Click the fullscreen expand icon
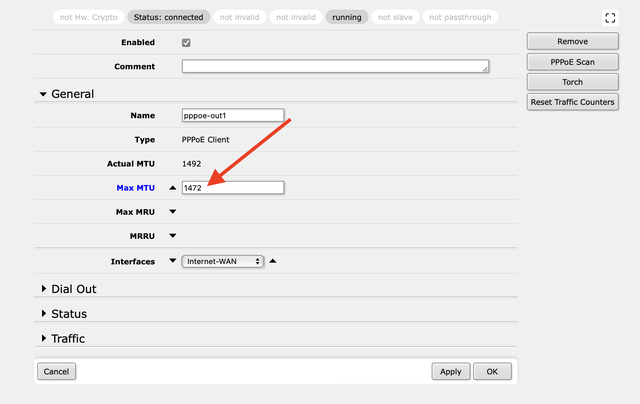 [610, 18]
